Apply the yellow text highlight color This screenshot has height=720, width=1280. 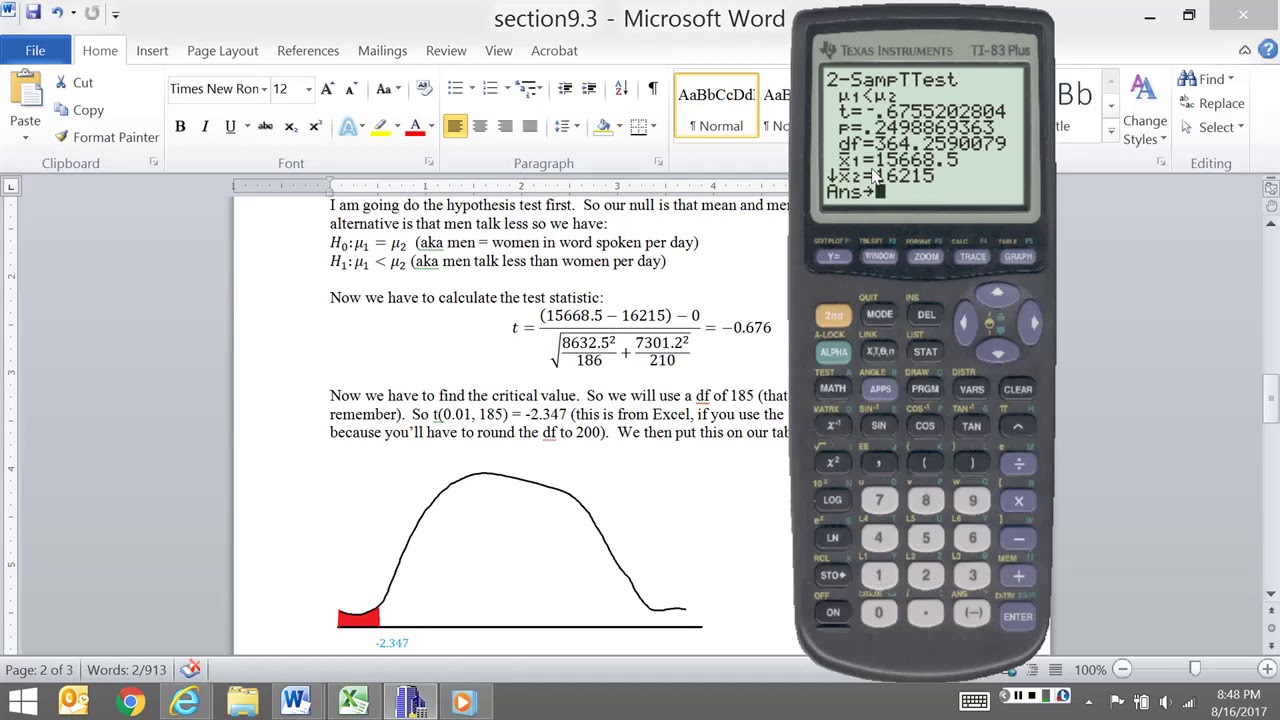click(x=380, y=126)
